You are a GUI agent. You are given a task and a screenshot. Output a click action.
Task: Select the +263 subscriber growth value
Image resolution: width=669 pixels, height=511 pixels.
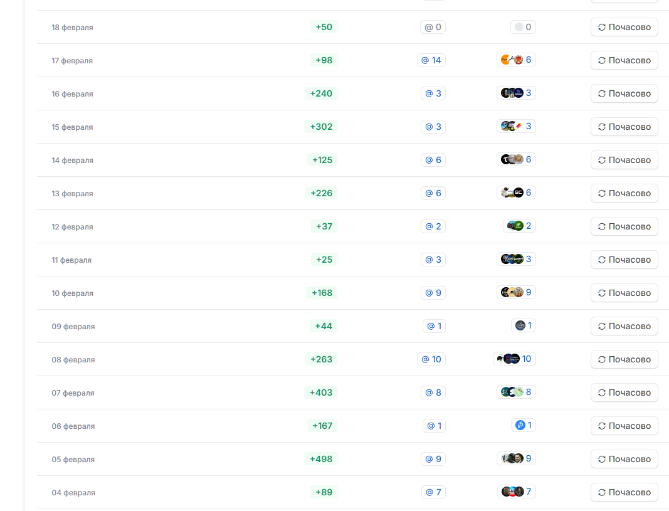click(x=321, y=360)
